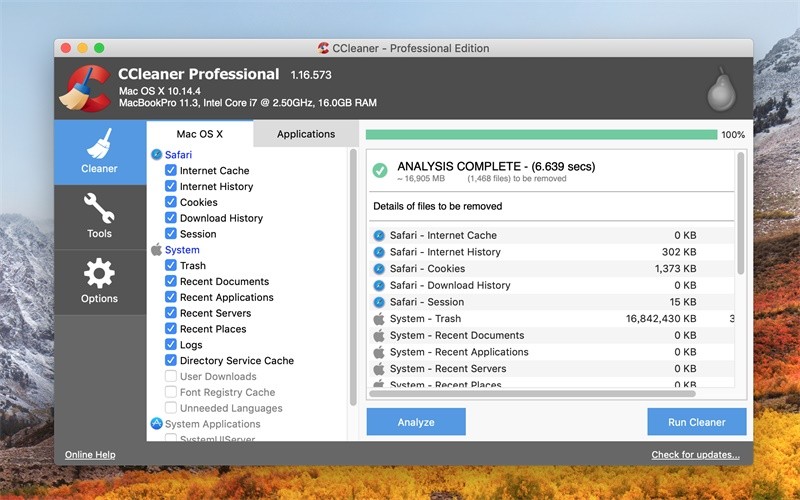Click the ANALYSIS COMPLETE heading text

coord(496,166)
